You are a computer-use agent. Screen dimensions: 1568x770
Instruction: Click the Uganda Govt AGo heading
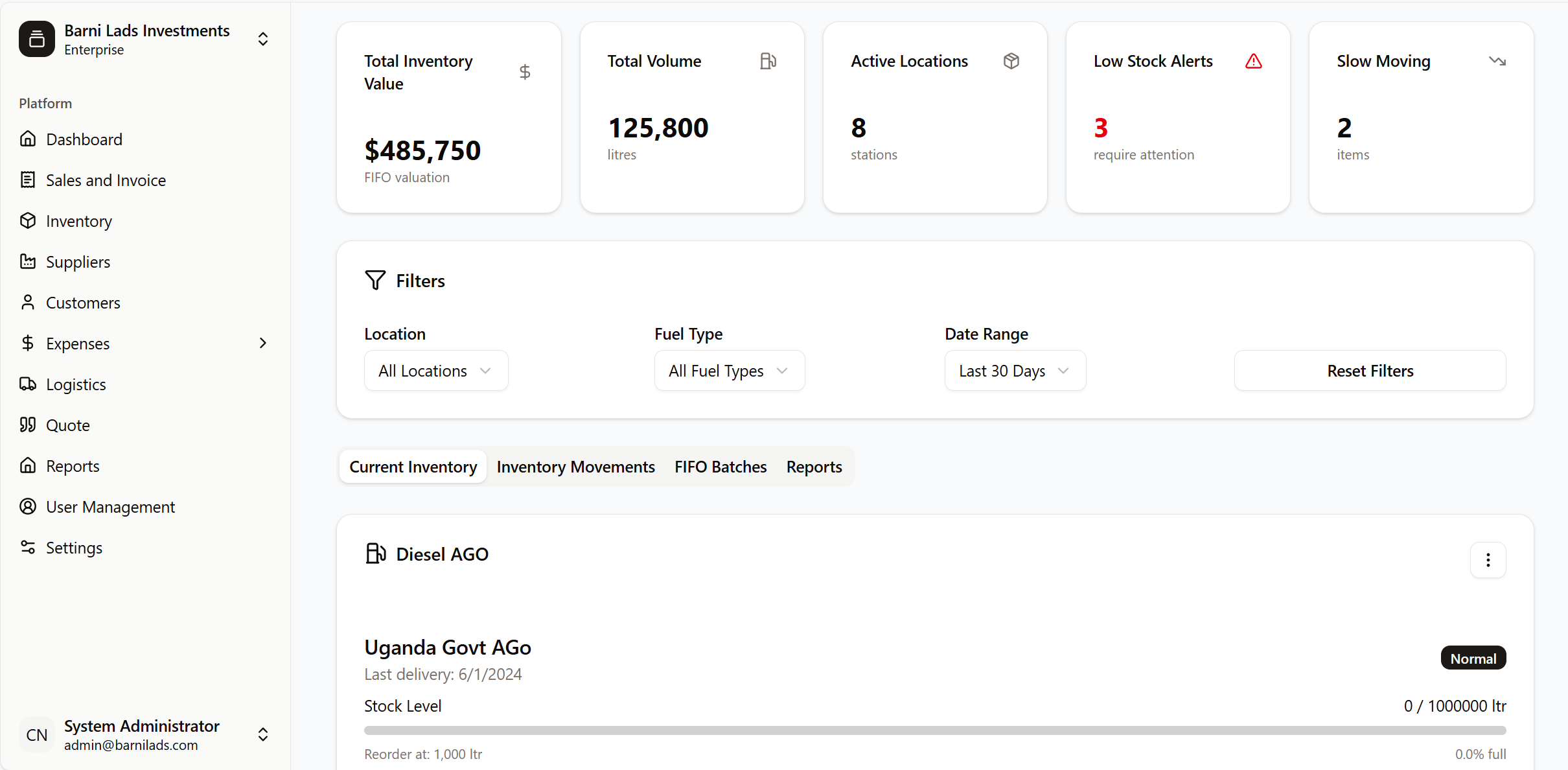(448, 647)
